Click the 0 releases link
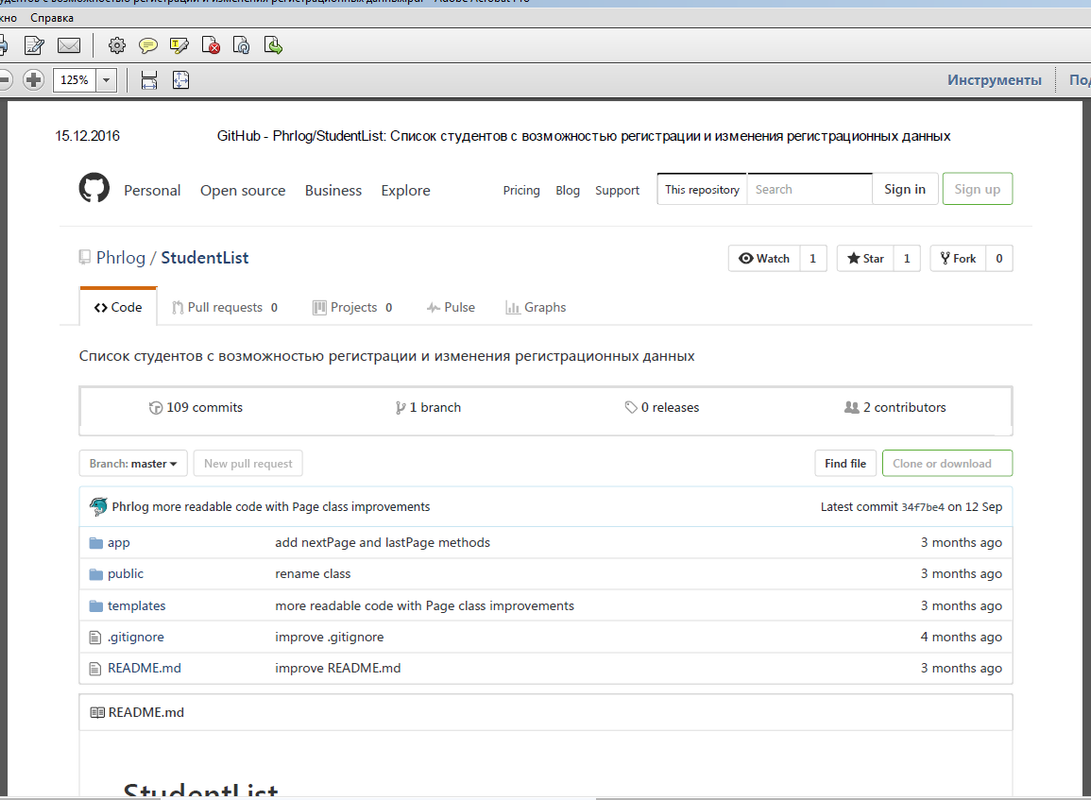Image resolution: width=1091 pixels, height=800 pixels. (669, 408)
